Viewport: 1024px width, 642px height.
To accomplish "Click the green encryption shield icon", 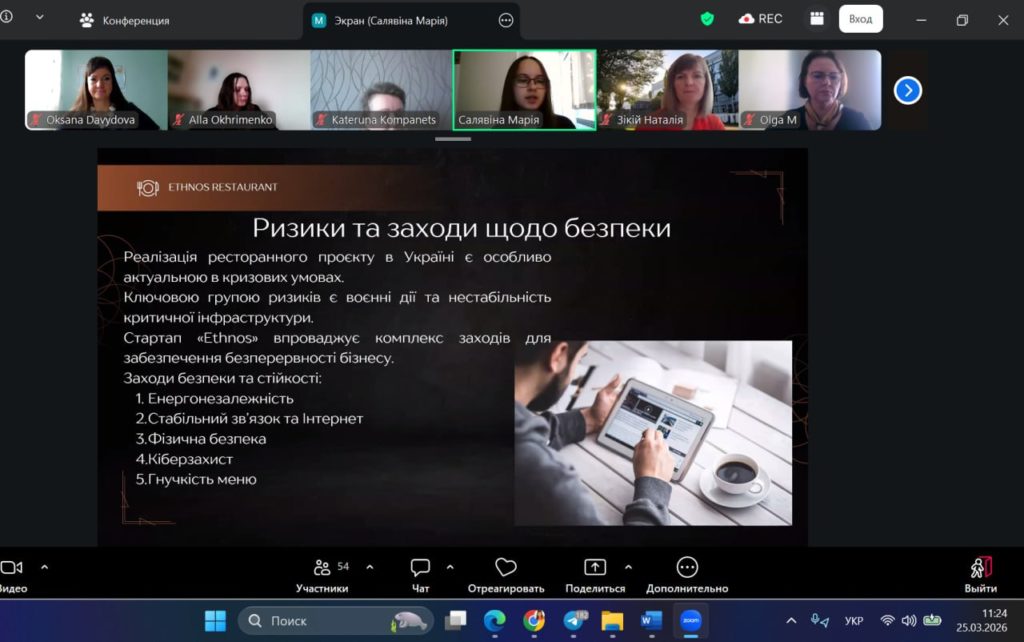I will [708, 19].
